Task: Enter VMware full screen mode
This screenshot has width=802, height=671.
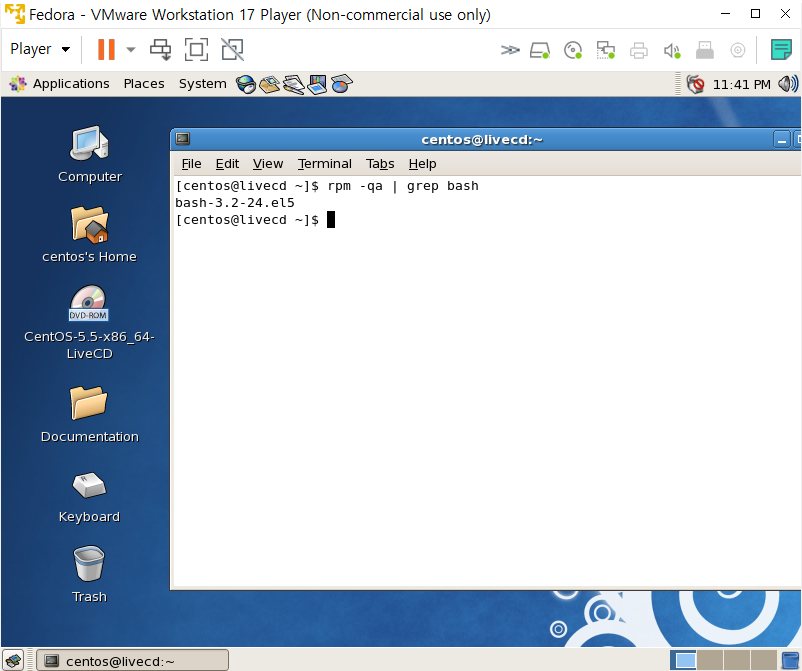Action: click(196, 50)
